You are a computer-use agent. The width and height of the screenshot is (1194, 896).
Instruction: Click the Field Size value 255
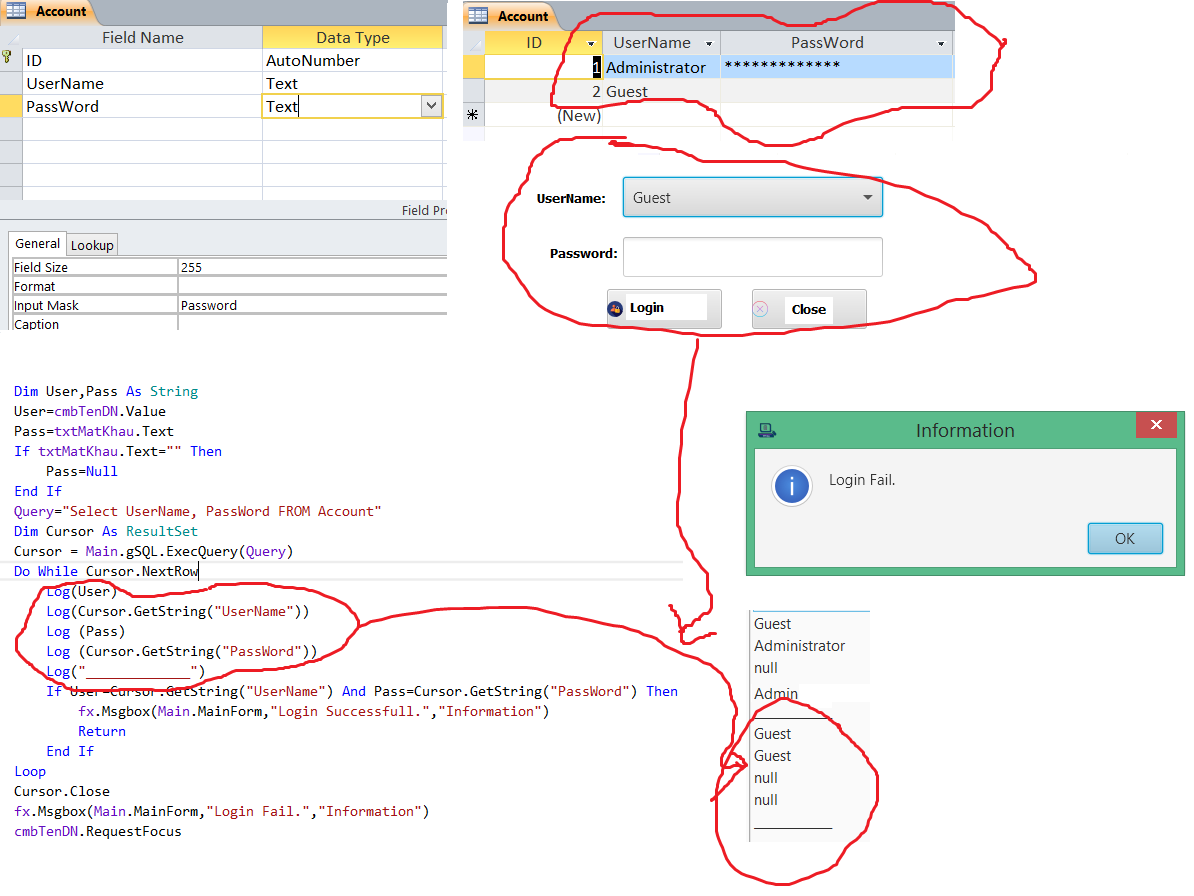[x=312, y=267]
